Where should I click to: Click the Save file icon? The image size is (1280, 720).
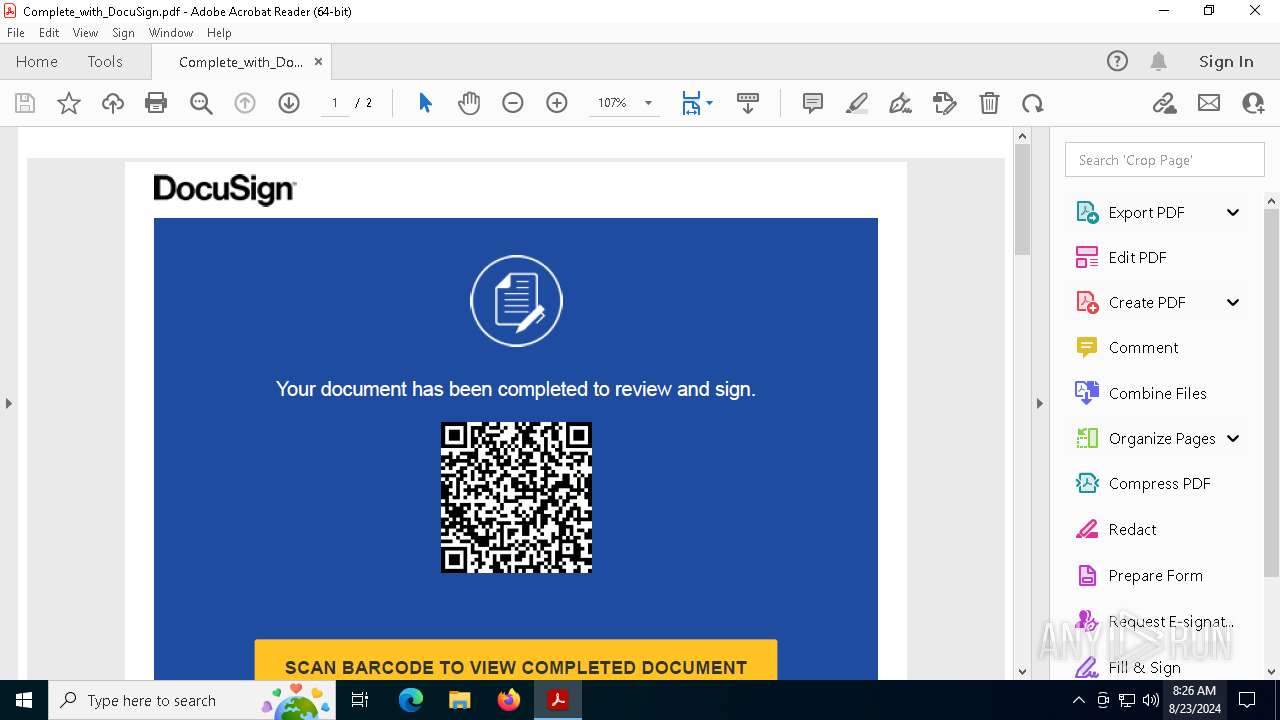[x=25, y=103]
